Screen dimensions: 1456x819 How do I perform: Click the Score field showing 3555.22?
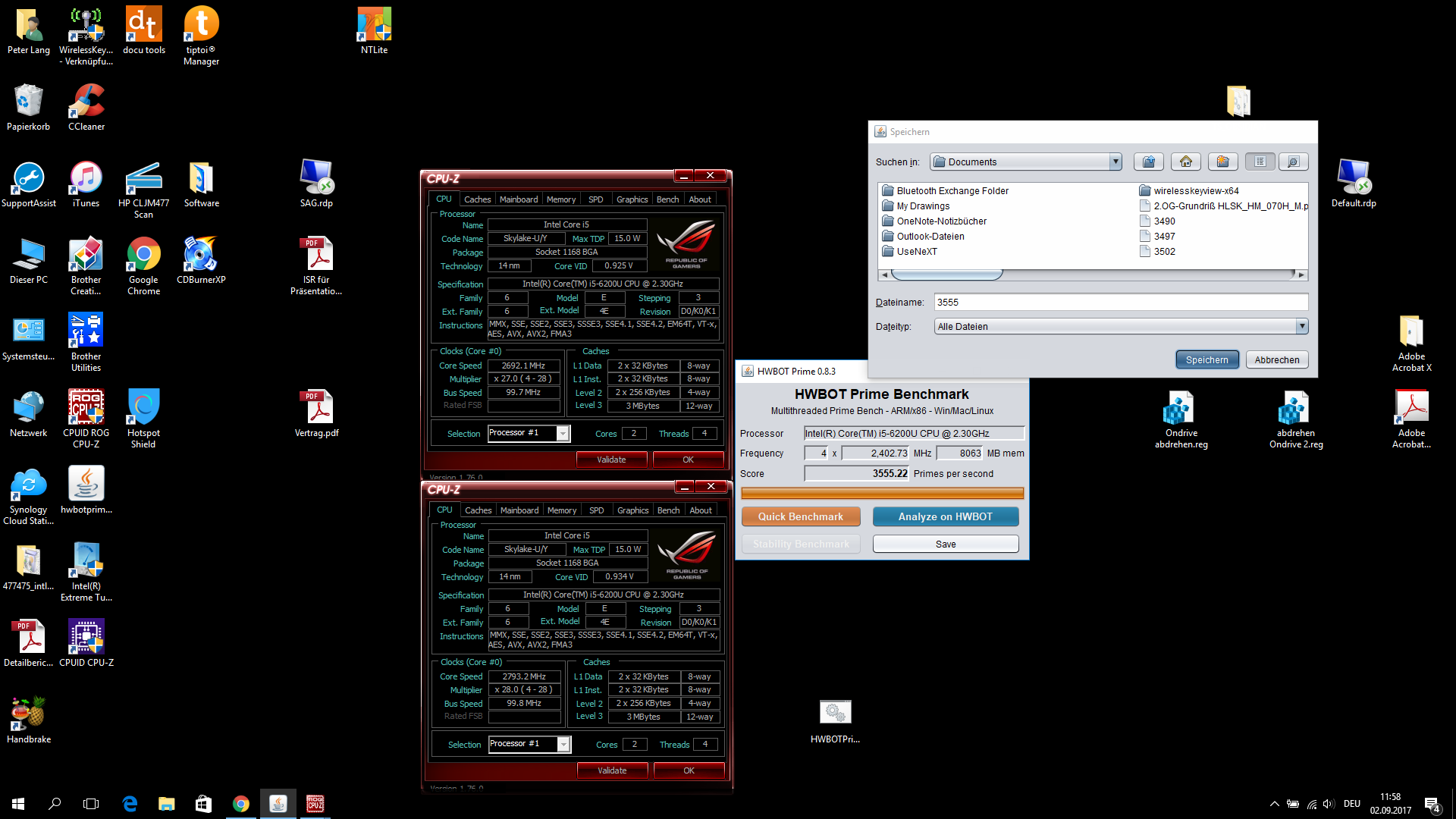[856, 473]
